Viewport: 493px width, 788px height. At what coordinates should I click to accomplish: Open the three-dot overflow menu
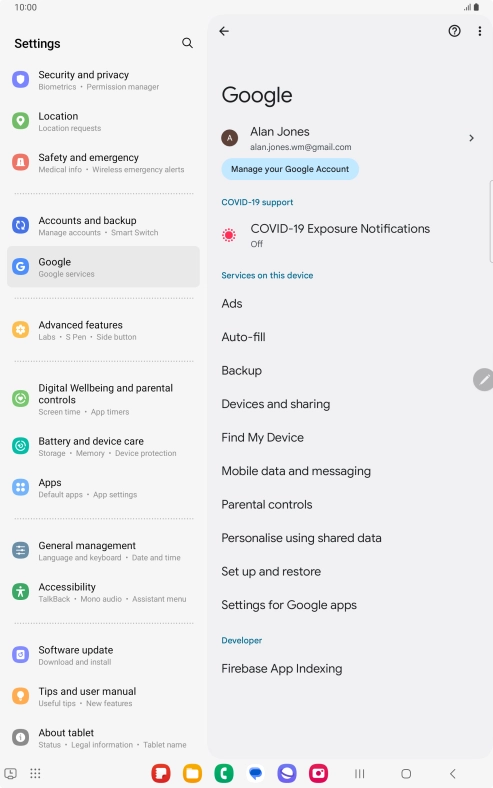coord(479,31)
